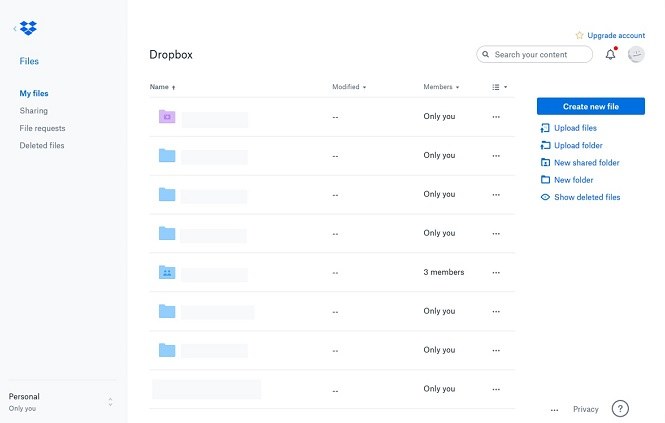The width and height of the screenshot is (665, 423).
Task: Open the shared folder icon with 3 members
Action: coord(167,272)
